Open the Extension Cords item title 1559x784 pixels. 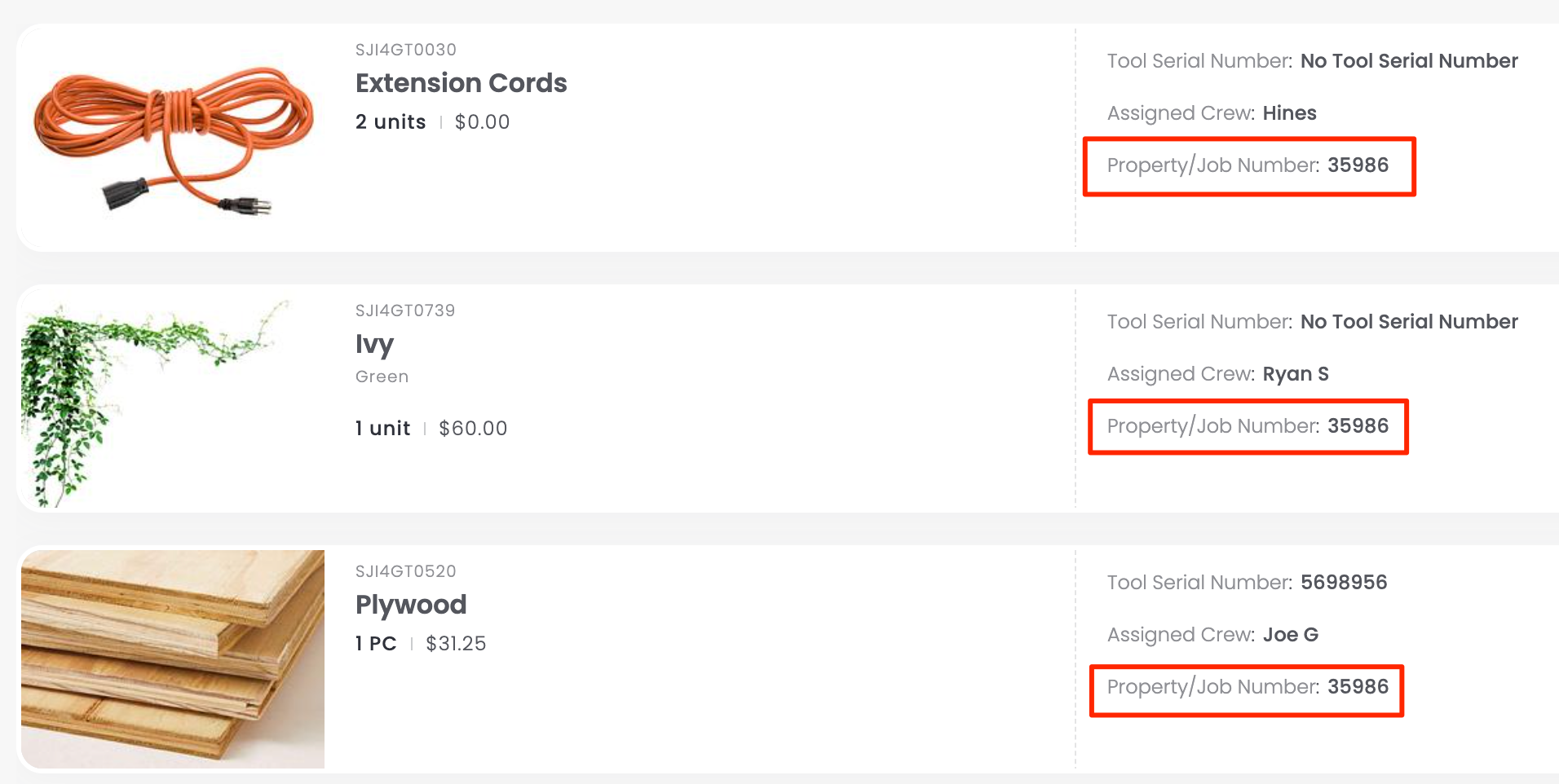[x=461, y=83]
